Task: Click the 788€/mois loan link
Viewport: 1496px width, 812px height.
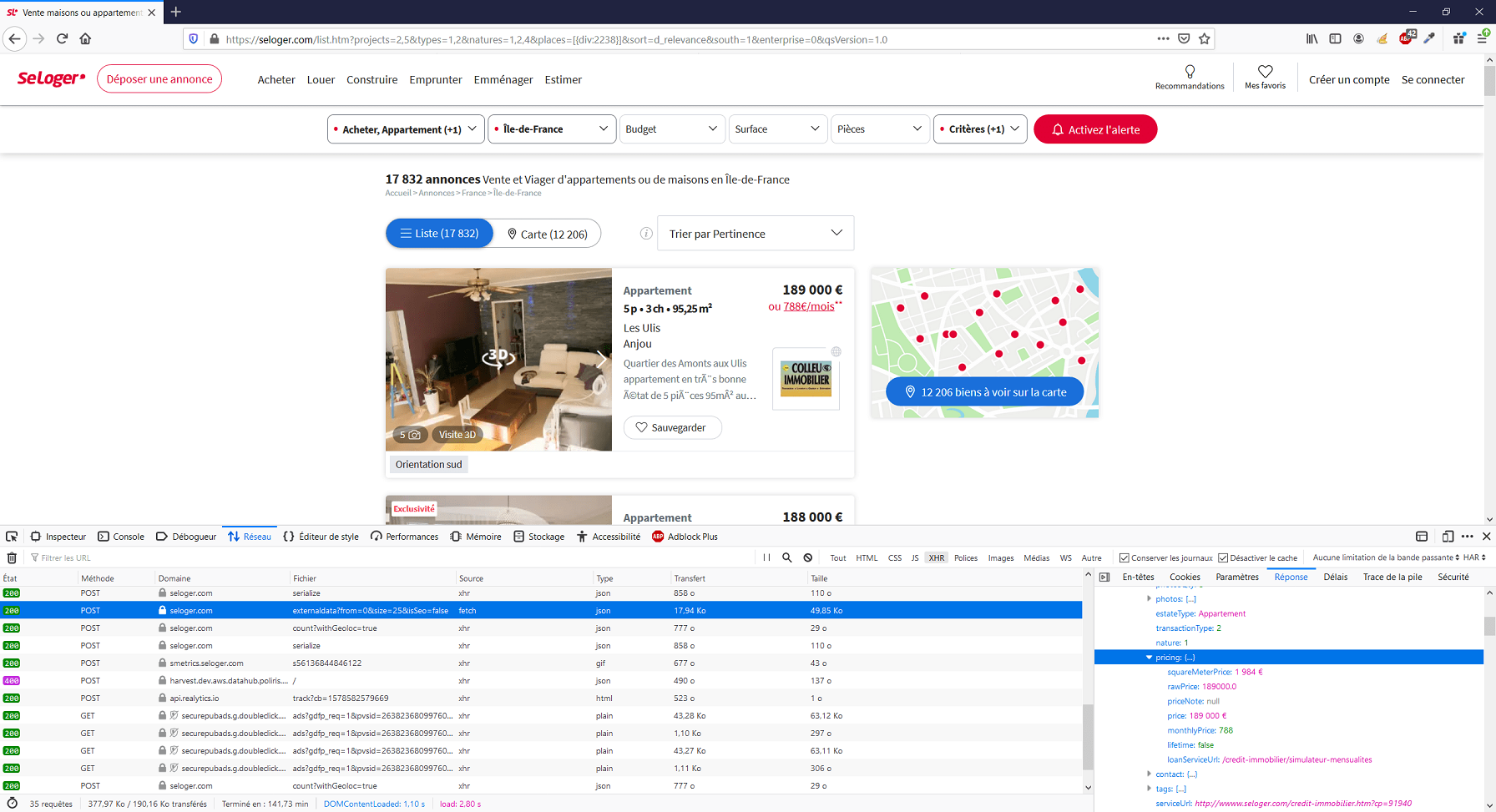Action: point(809,306)
